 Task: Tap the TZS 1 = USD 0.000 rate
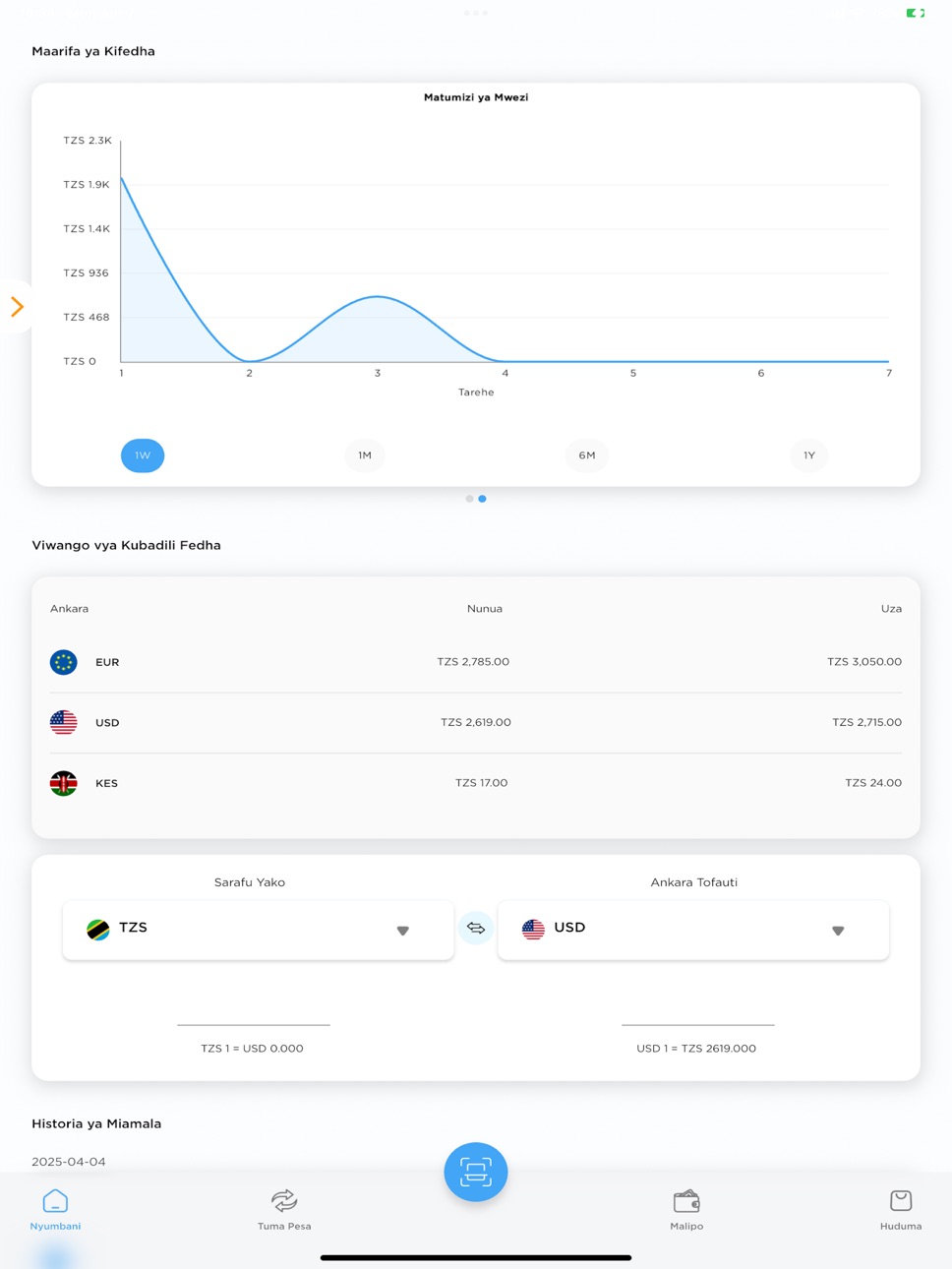[252, 1049]
